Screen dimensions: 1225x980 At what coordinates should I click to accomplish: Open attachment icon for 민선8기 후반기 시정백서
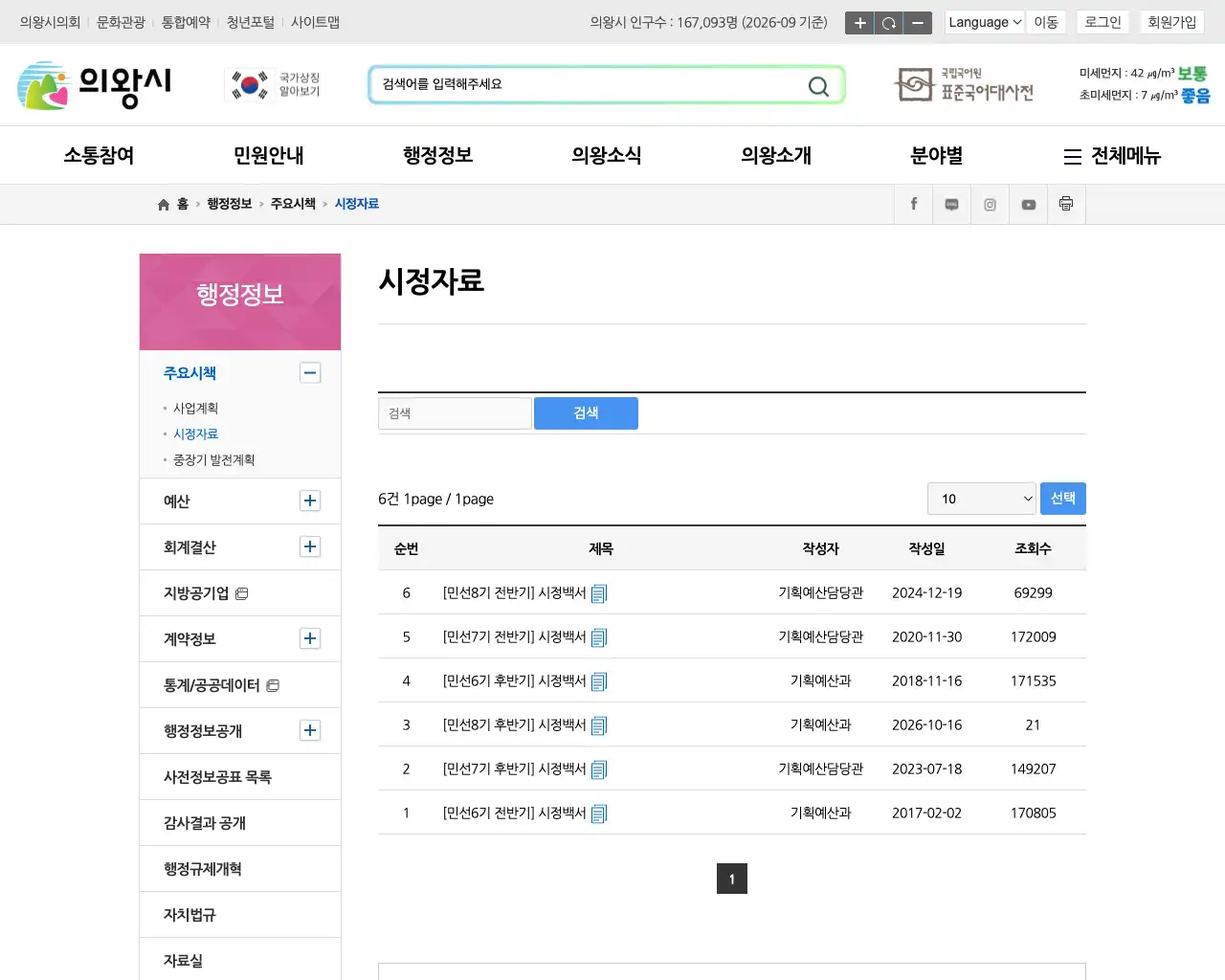[x=599, y=725]
